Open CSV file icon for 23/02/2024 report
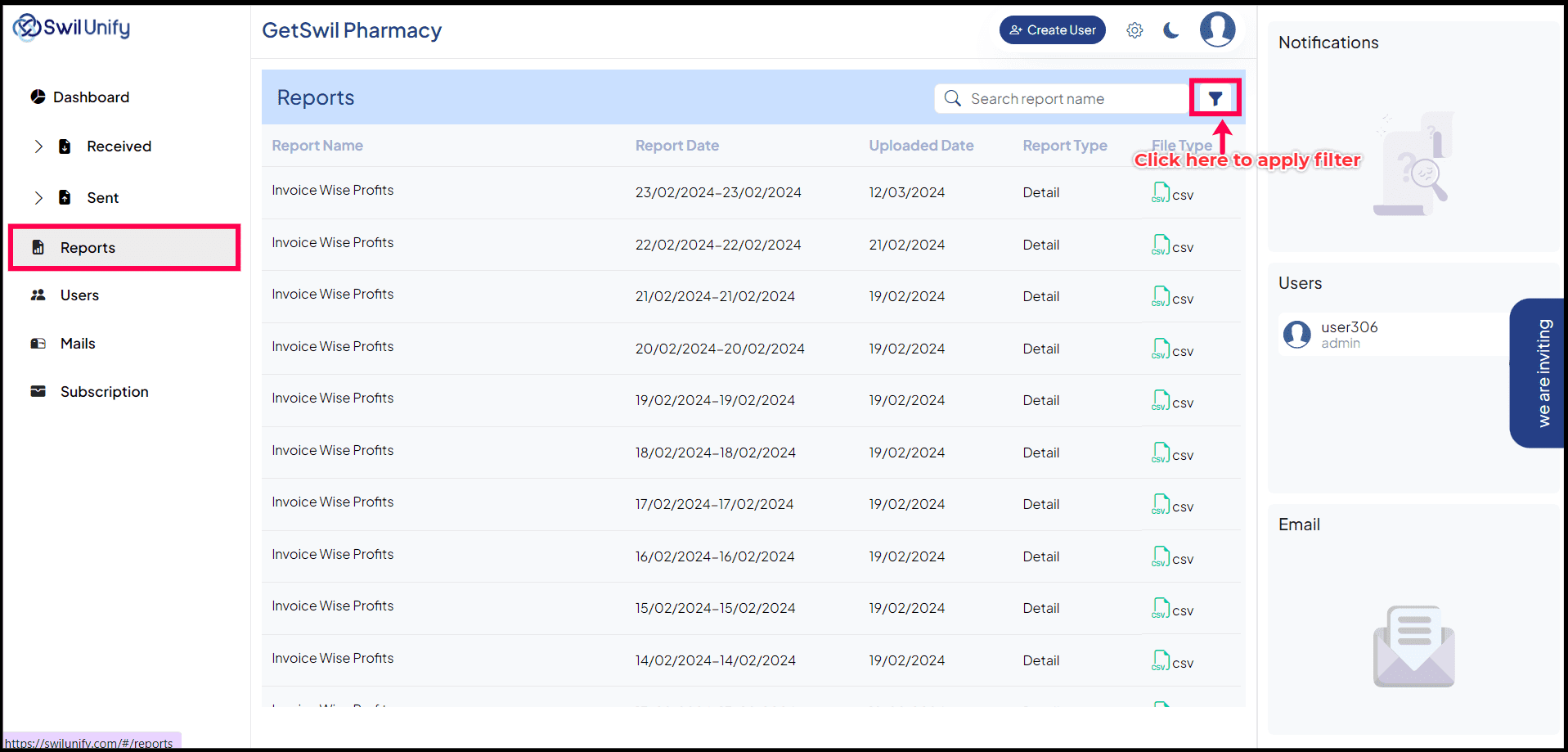Screen dimensions: 1568x752 pyautogui.click(x=1161, y=193)
